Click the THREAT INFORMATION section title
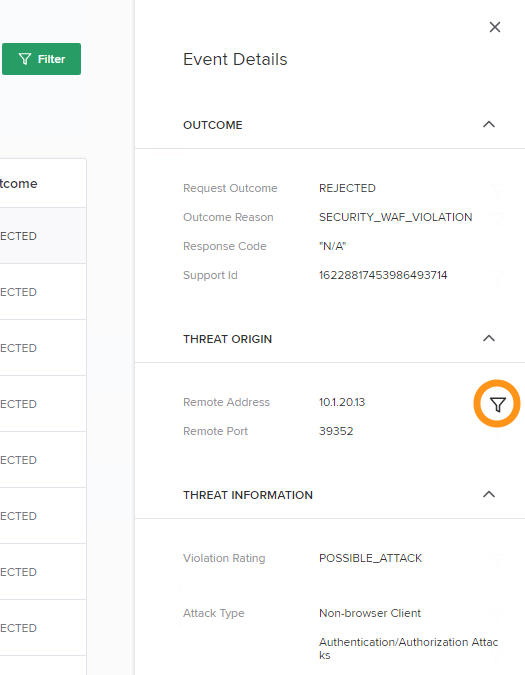525x675 pixels. (248, 495)
